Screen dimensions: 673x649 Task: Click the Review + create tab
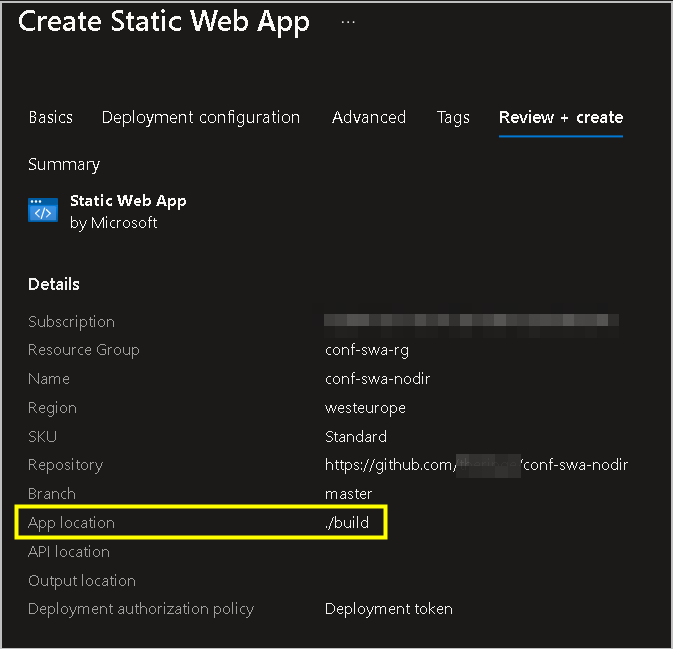pos(561,117)
